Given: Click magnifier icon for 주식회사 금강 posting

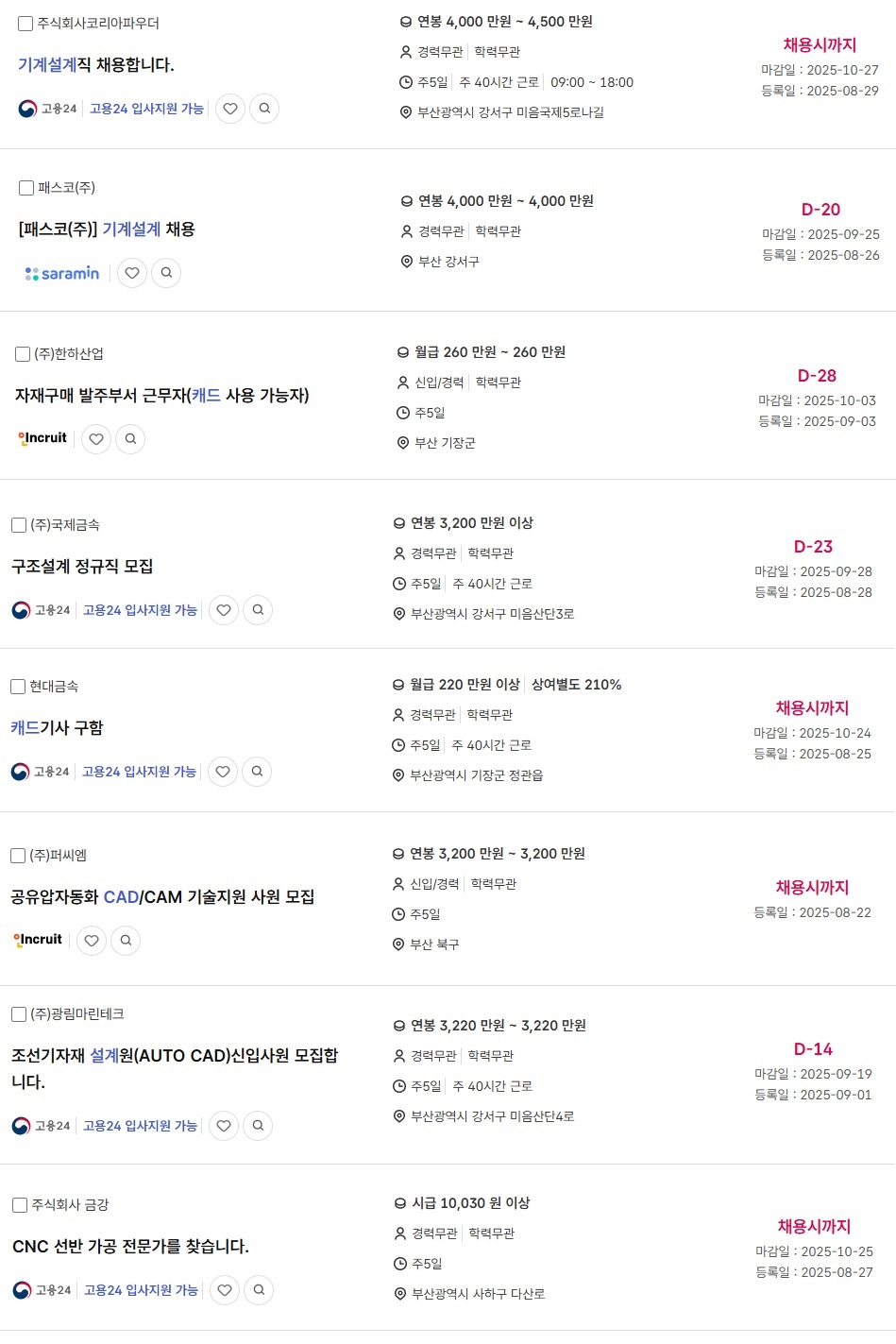Looking at the screenshot, I should [x=259, y=1290].
